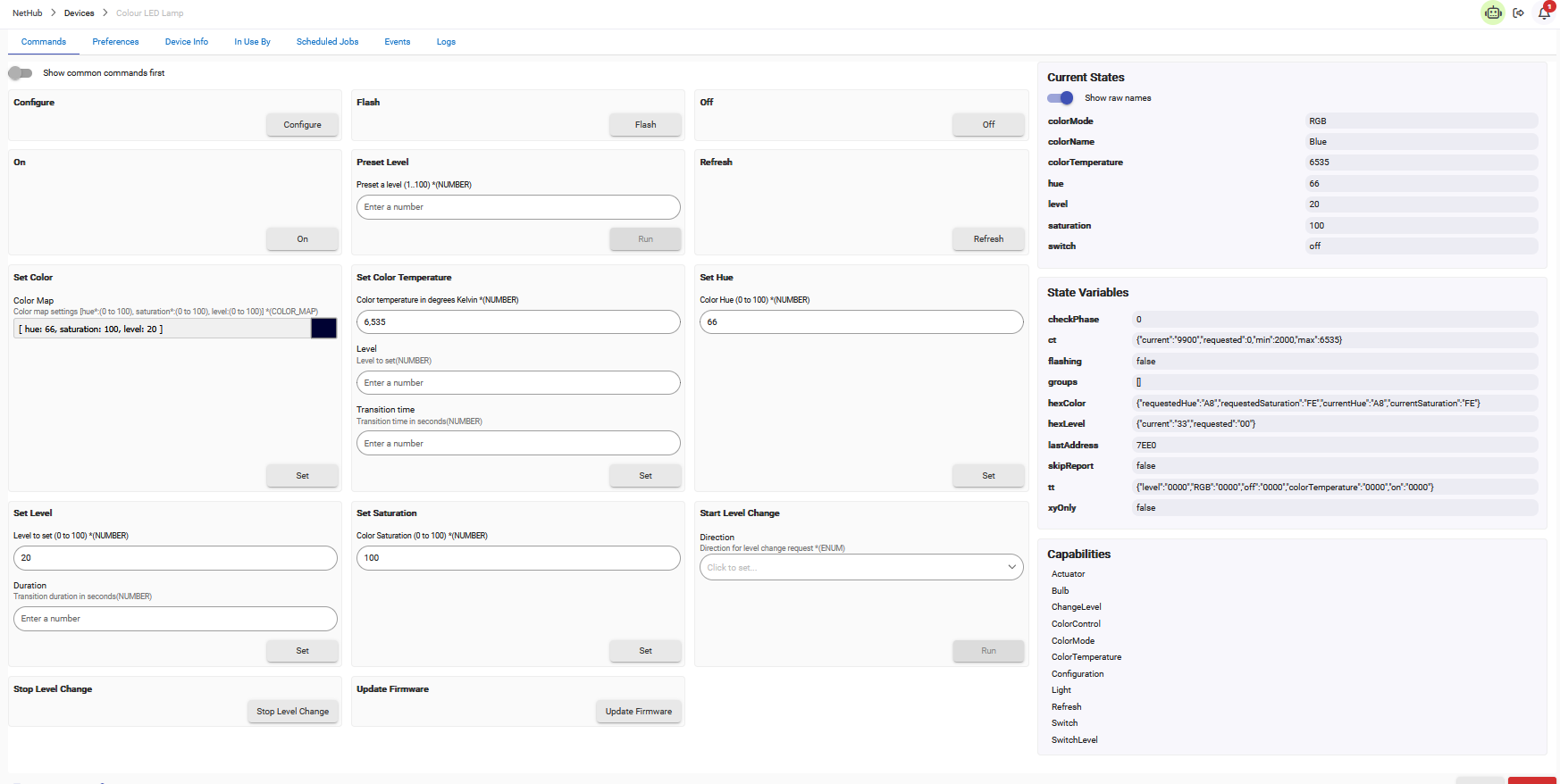Expand the Direction dropdown
The height and width of the screenshot is (784, 1560).
pos(861,567)
